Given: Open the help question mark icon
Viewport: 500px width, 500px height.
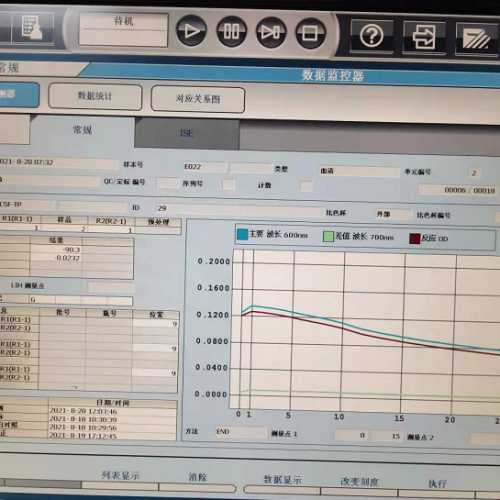Looking at the screenshot, I should [371, 36].
